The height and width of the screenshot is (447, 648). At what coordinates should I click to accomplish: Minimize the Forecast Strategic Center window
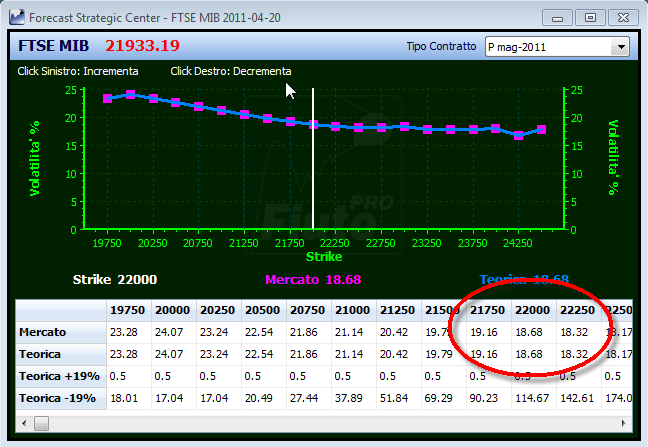click(x=557, y=17)
